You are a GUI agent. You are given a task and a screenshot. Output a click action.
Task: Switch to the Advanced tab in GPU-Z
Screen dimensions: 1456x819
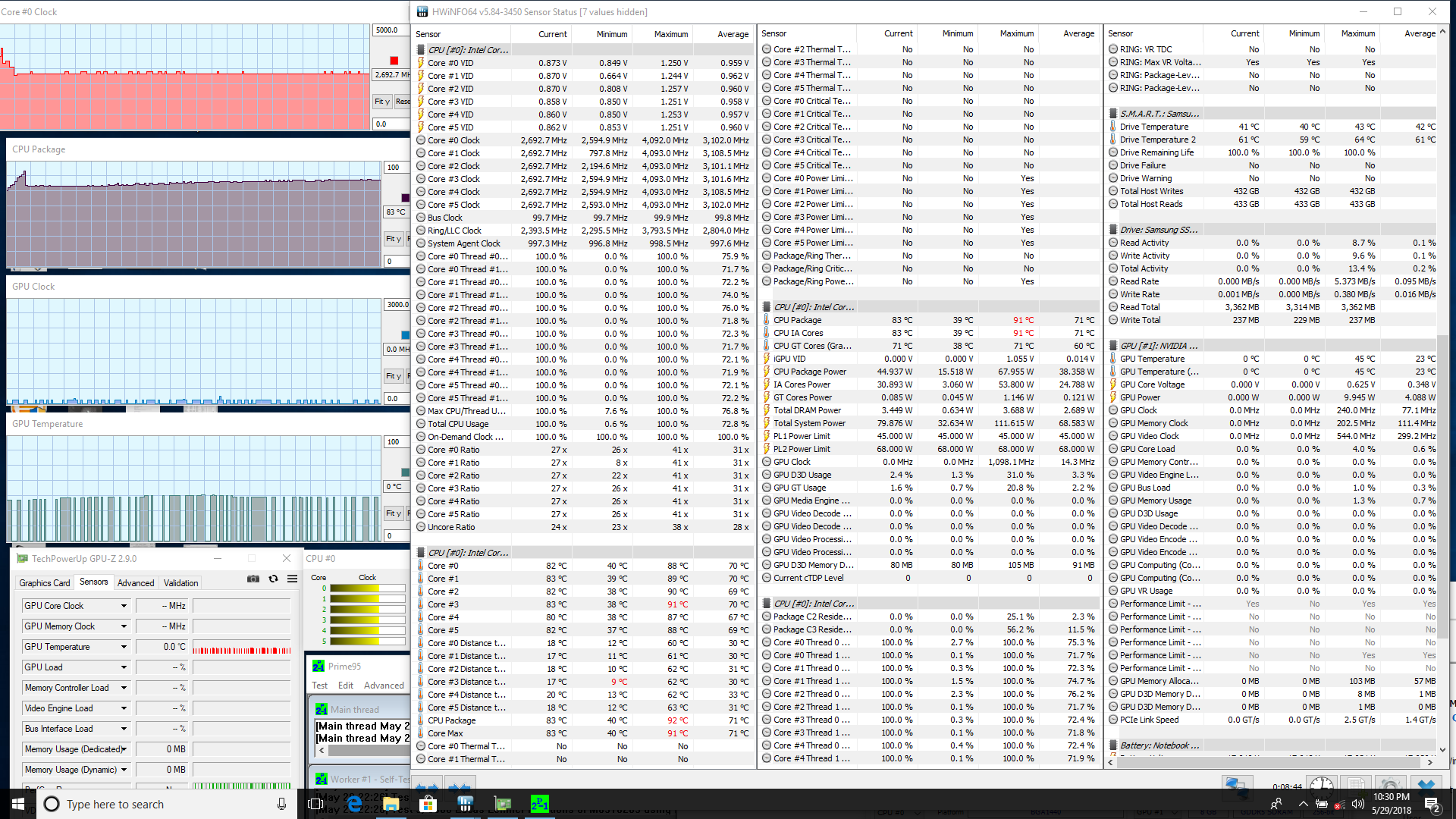(x=136, y=583)
